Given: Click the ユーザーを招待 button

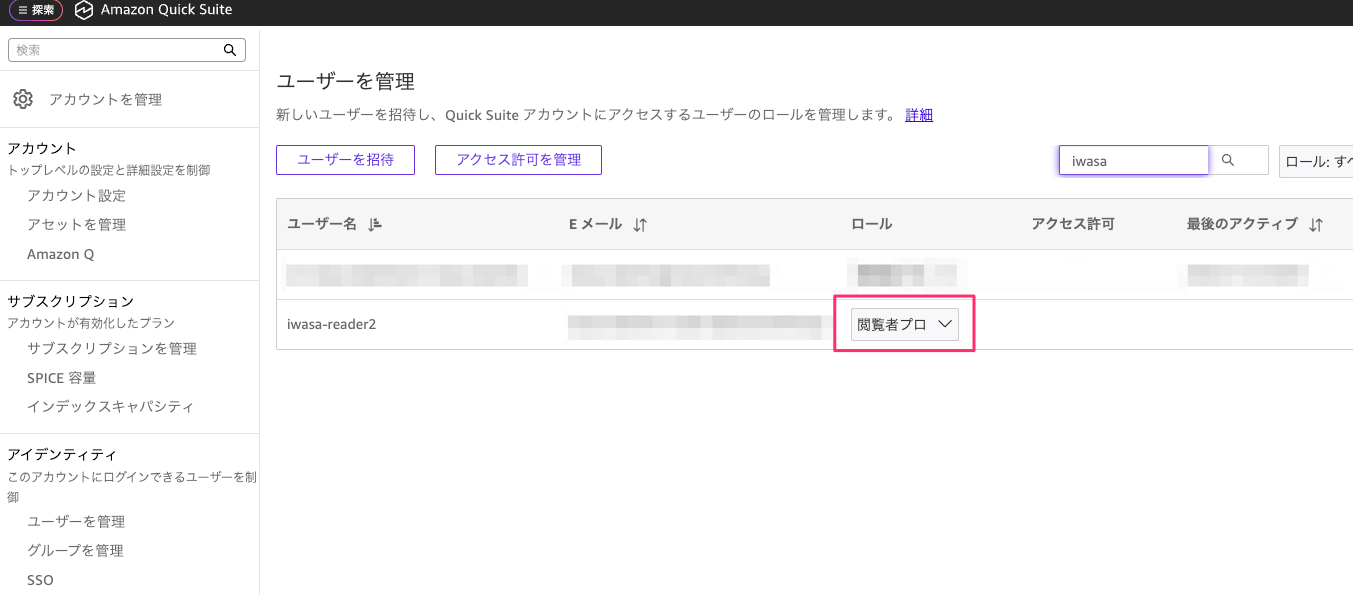Looking at the screenshot, I should 345,159.
